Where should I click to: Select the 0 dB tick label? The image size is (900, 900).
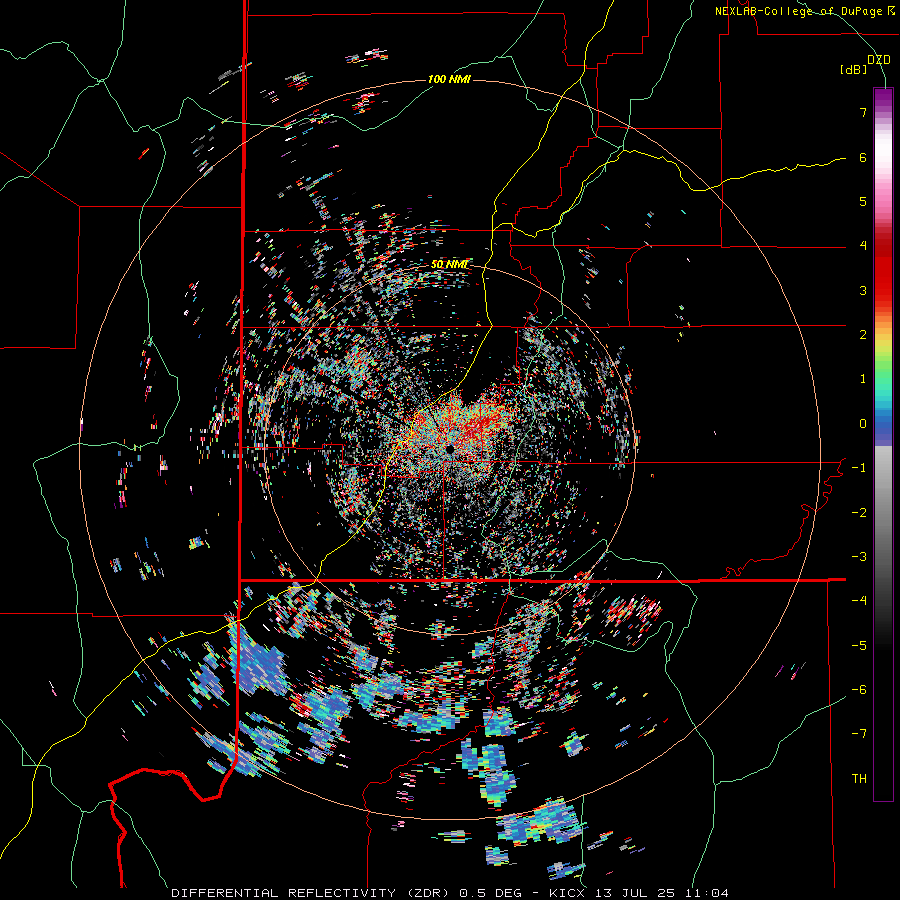pos(863,424)
